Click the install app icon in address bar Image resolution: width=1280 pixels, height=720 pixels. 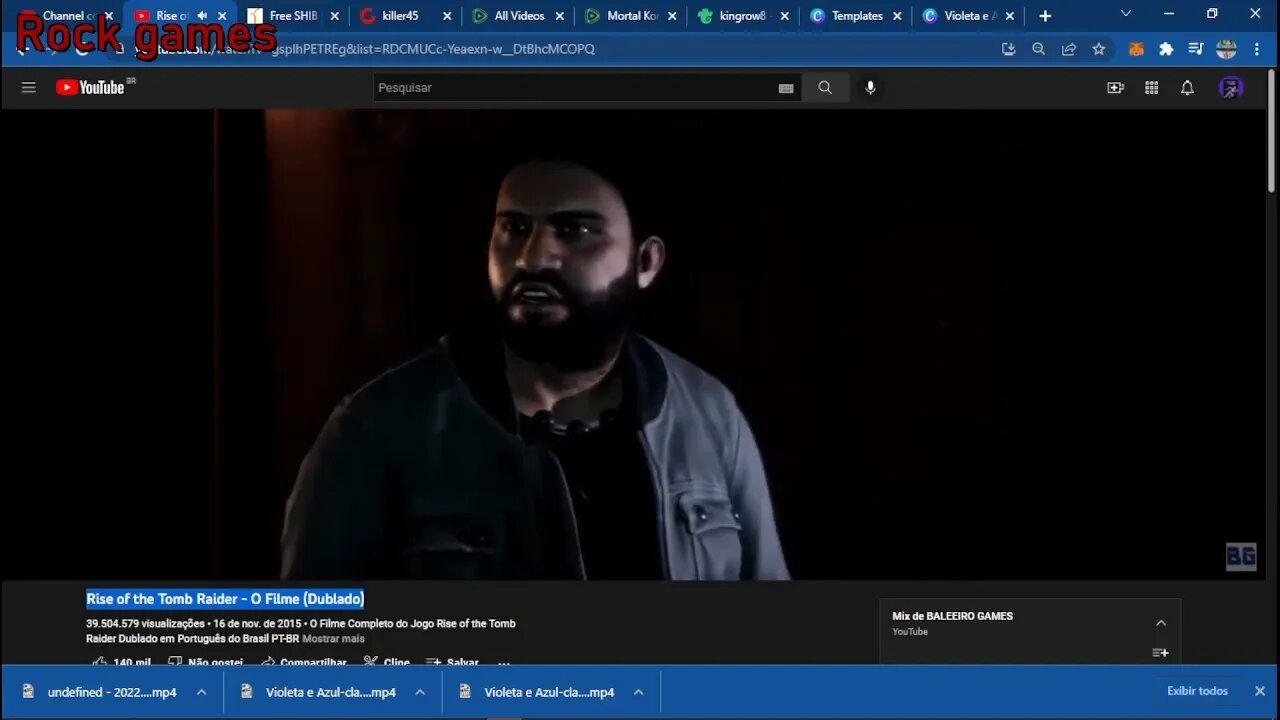pyautogui.click(x=1008, y=49)
